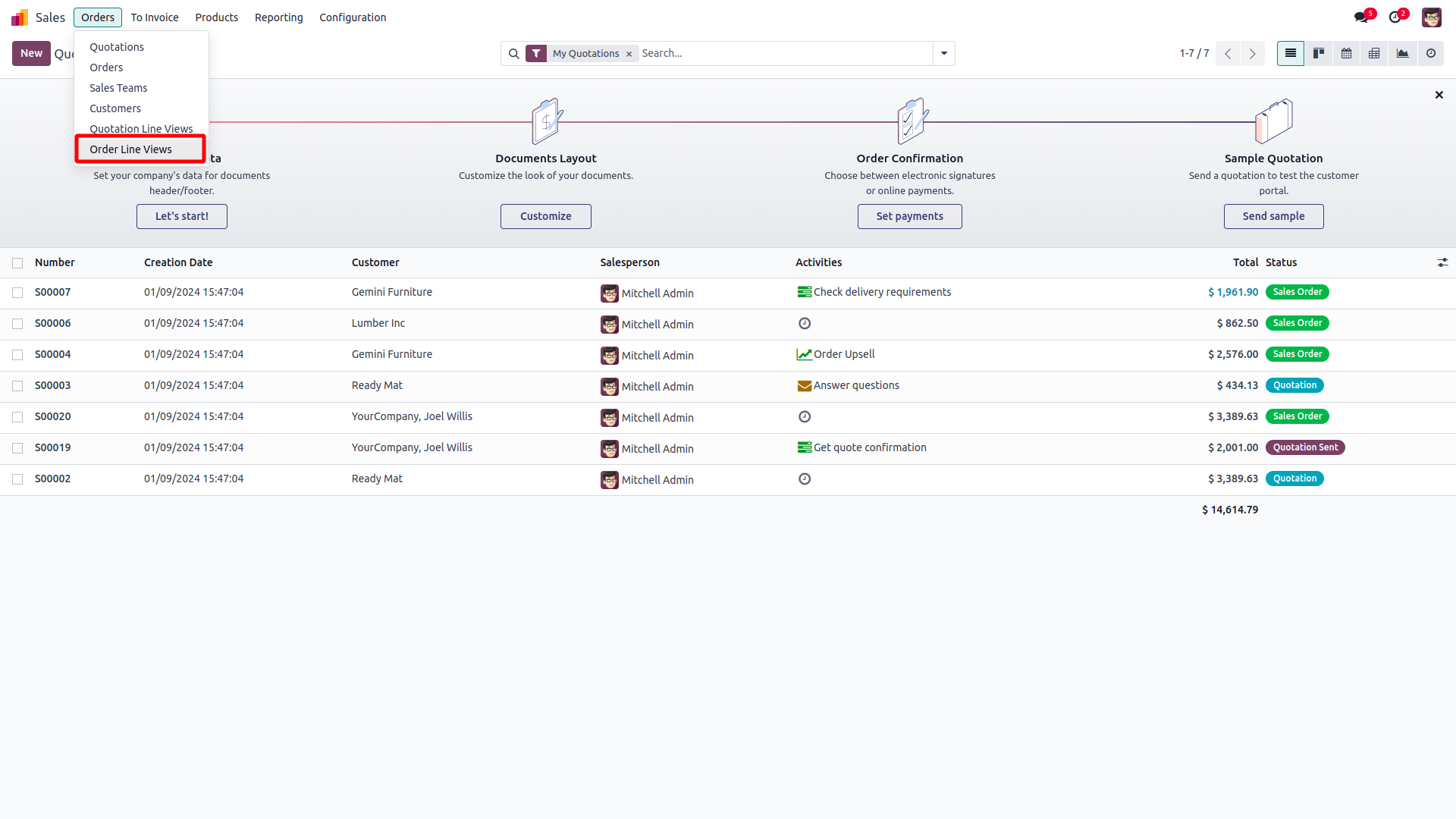Open Calendar view icon
Screen dimensions: 1456x819
(1346, 53)
